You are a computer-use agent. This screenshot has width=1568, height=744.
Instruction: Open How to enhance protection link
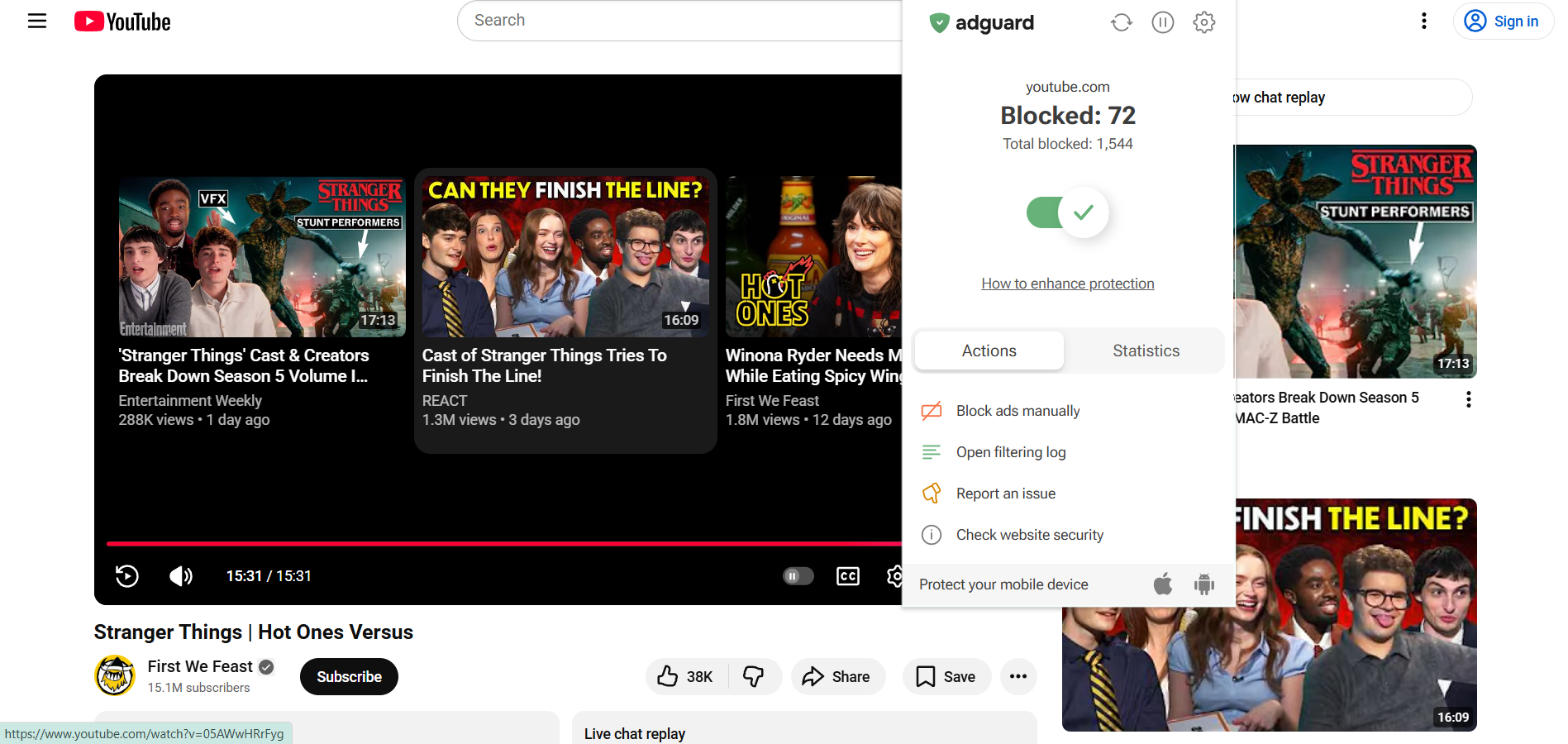pos(1067,283)
